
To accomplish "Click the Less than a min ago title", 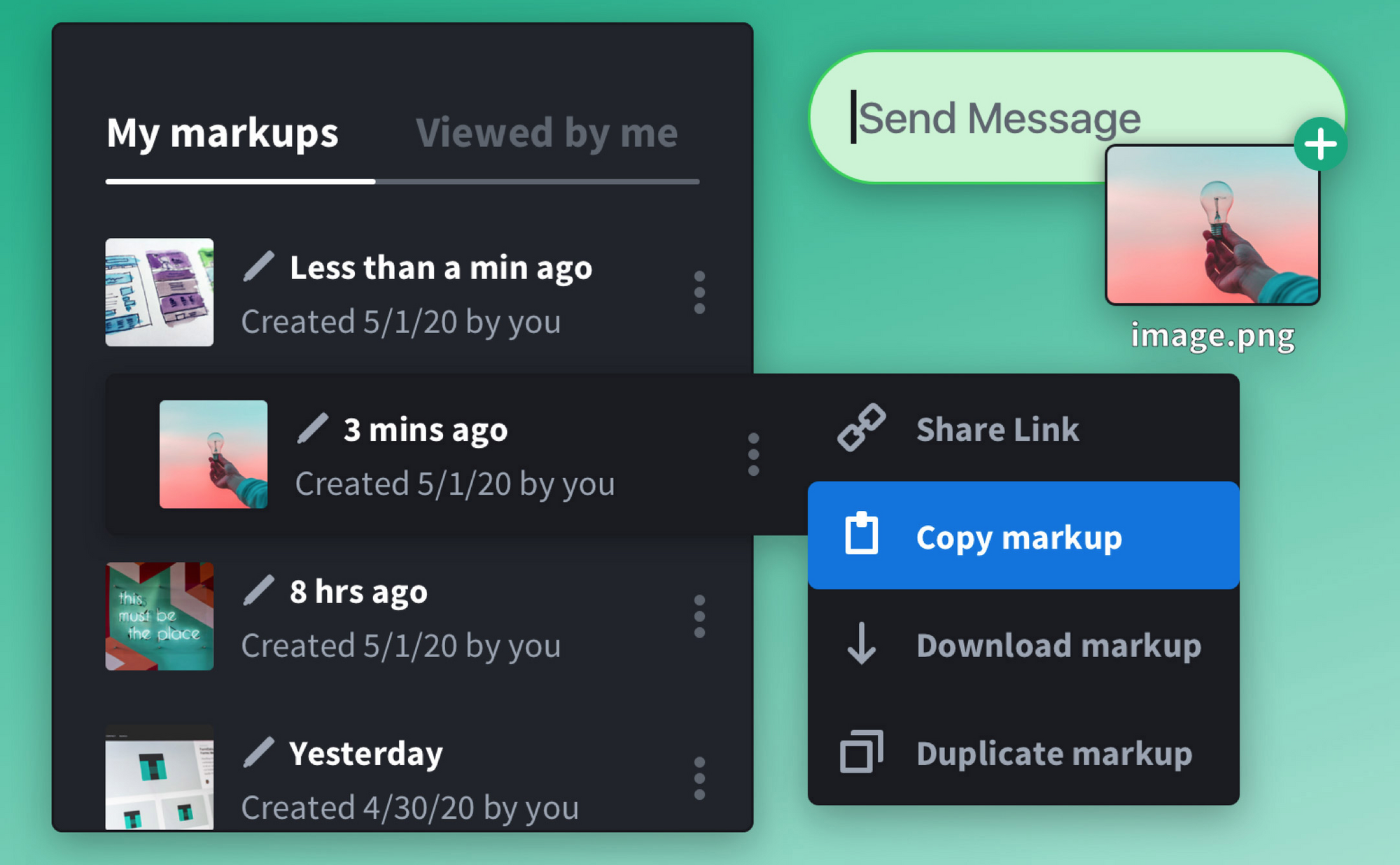I will (x=441, y=268).
